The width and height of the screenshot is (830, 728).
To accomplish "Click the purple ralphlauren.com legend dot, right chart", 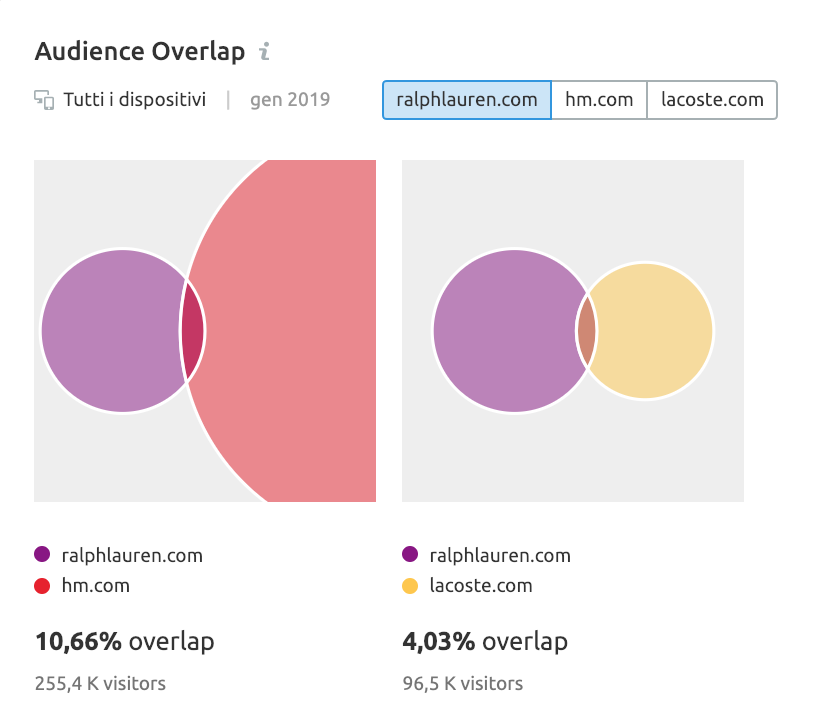I will 410,555.
